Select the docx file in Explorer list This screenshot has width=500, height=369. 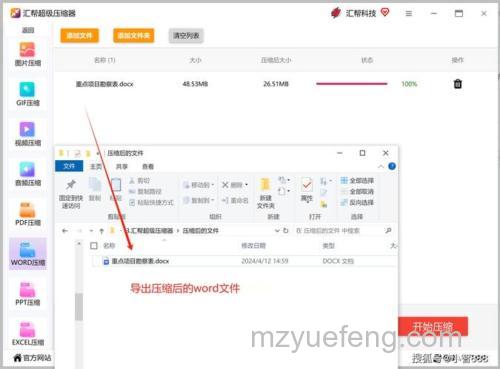[x=244, y=261]
